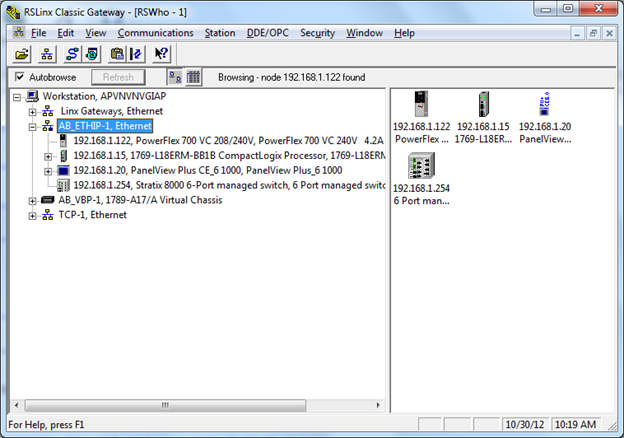The image size is (624, 438).
Task: Click the horizontal scrollbar right arrow
Action: pyautogui.click(x=378, y=405)
